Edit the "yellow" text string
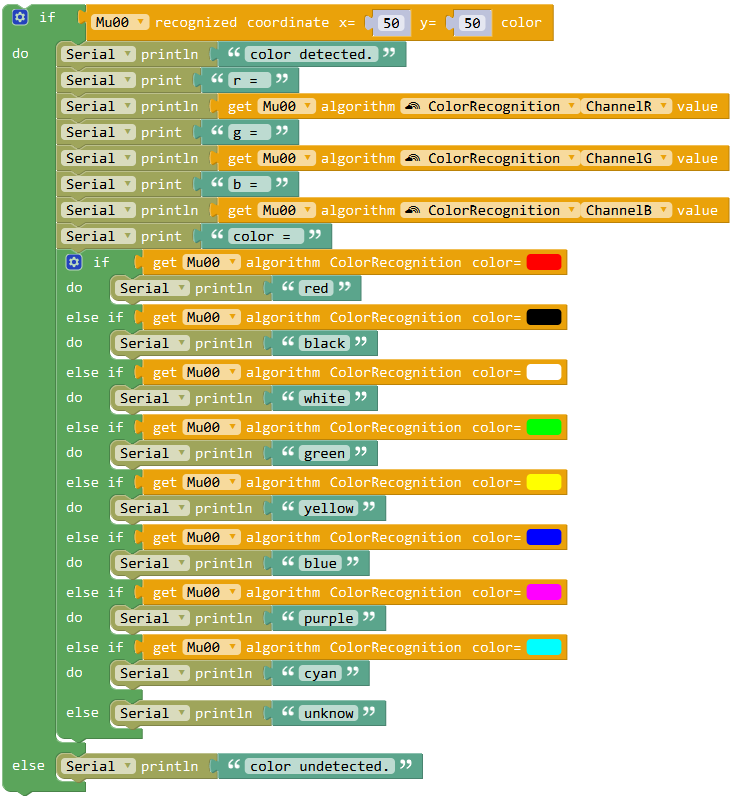 pyautogui.click(x=328, y=508)
